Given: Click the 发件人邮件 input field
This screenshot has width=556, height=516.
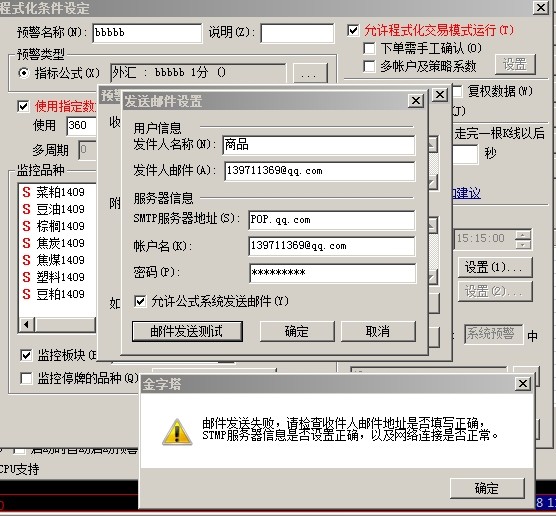Looking at the screenshot, I should tap(319, 171).
